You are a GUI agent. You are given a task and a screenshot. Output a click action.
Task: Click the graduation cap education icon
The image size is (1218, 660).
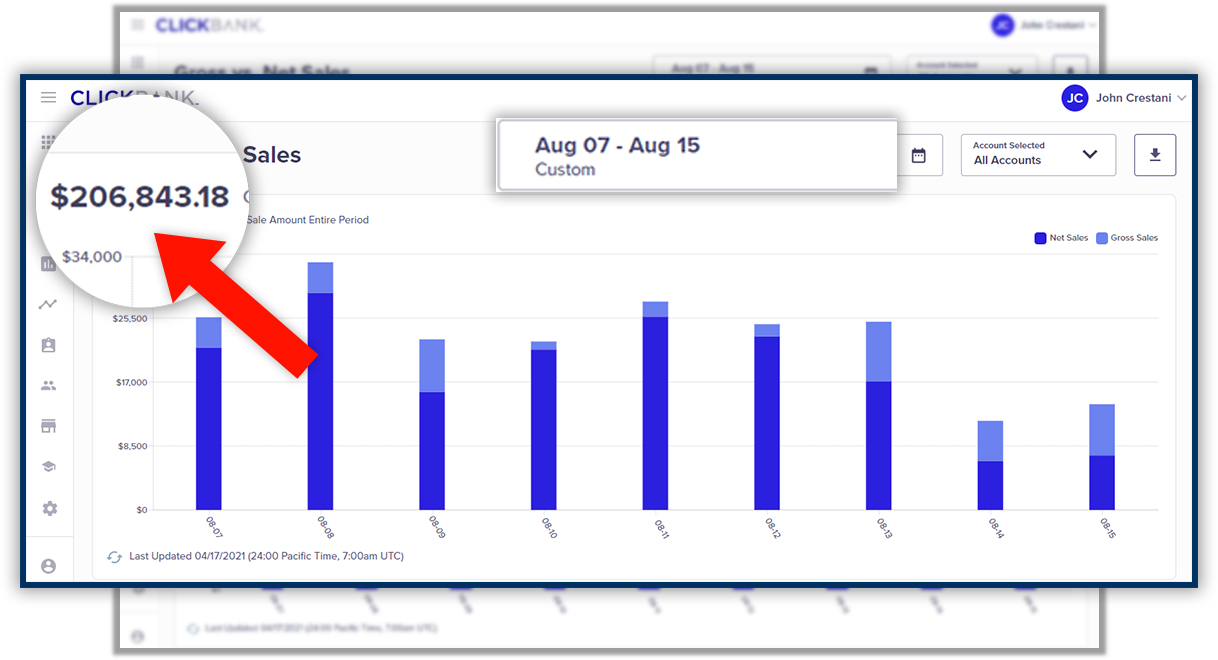coord(48,467)
